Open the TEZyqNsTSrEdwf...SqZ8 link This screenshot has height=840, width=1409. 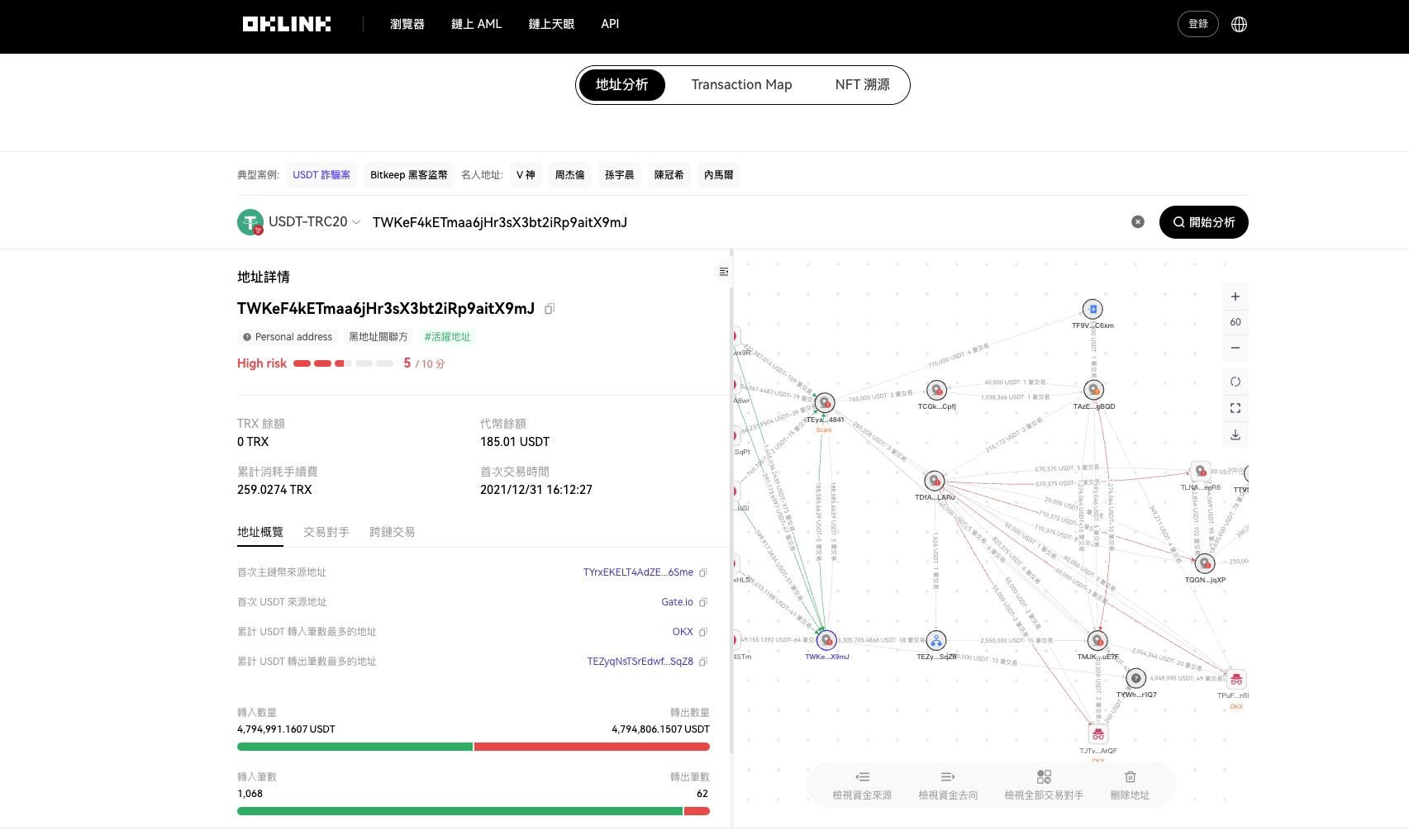tap(640, 662)
